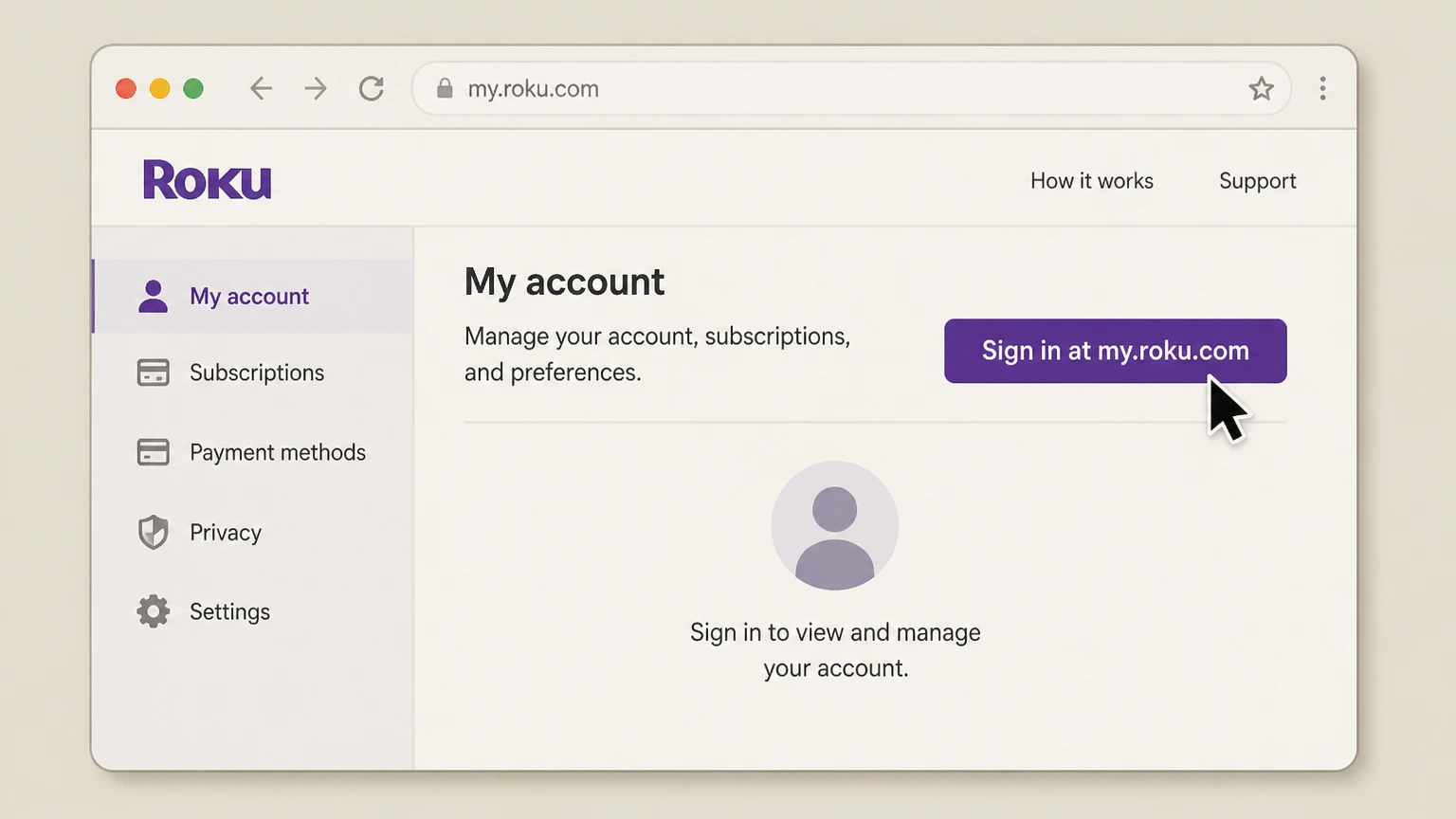The height and width of the screenshot is (819, 1456).
Task: Close the window with the red button
Action: (126, 89)
